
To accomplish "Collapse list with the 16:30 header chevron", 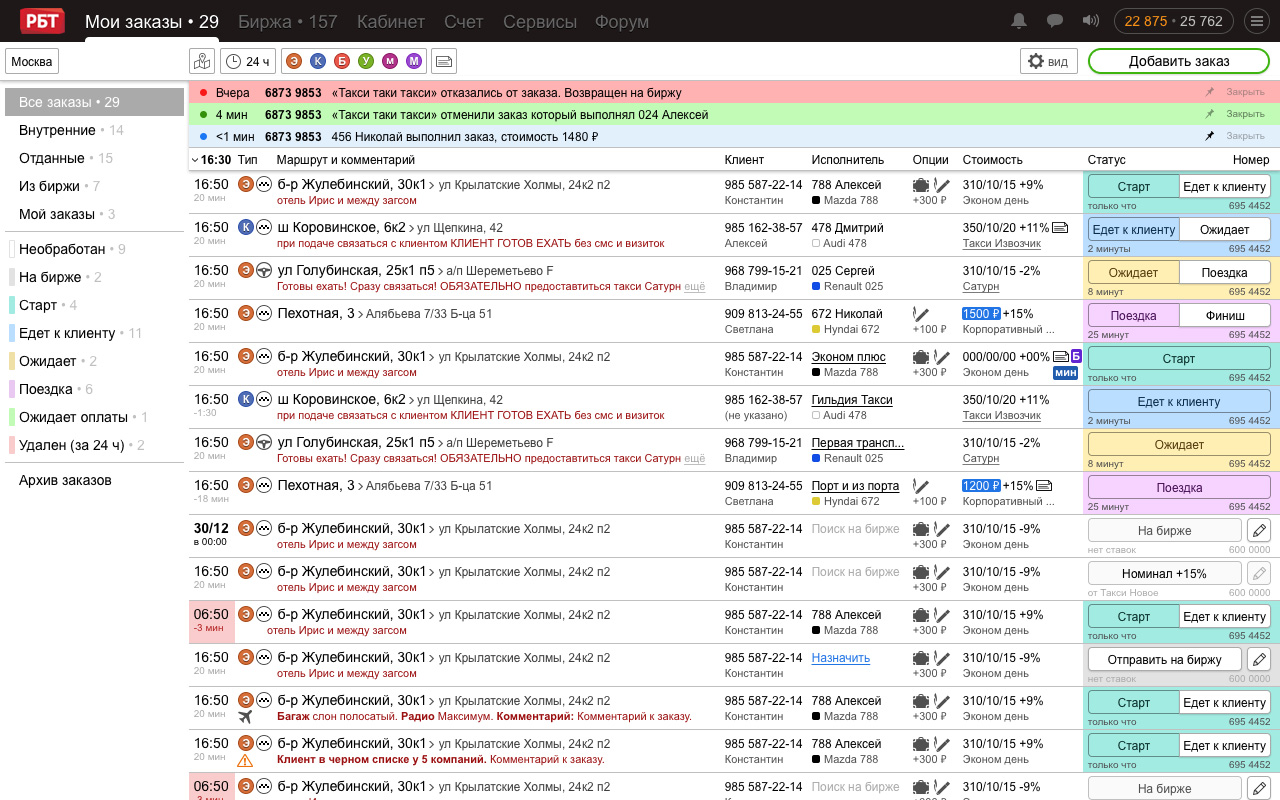I will (194, 160).
